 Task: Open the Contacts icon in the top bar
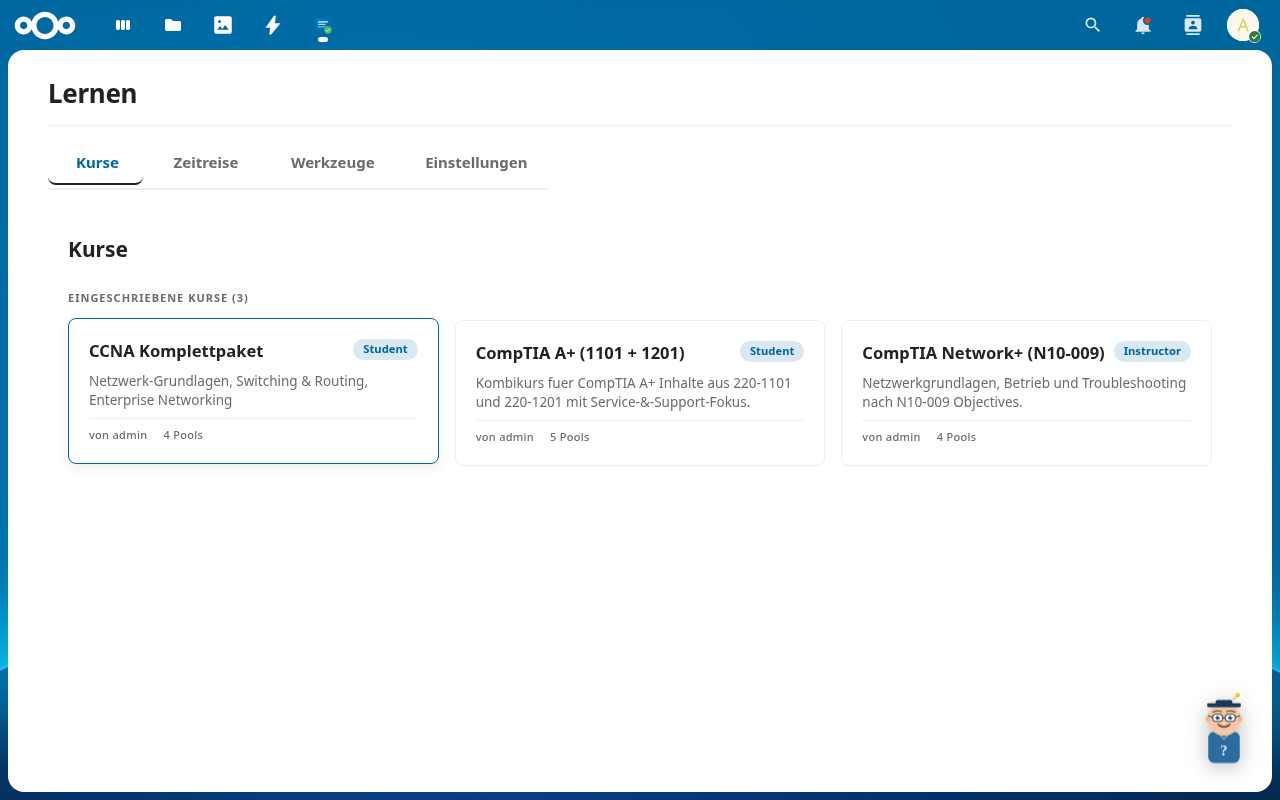1192,24
